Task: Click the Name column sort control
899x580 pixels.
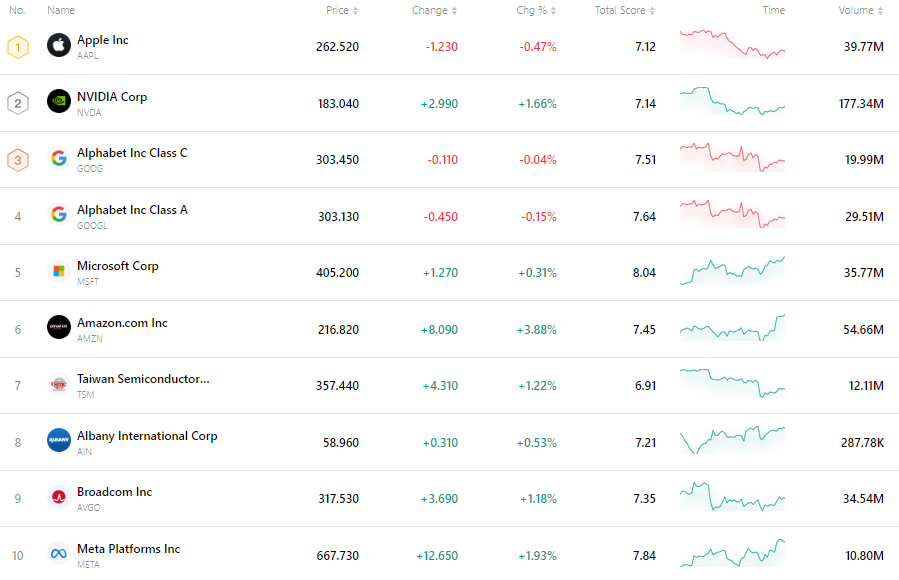Action: (x=60, y=10)
